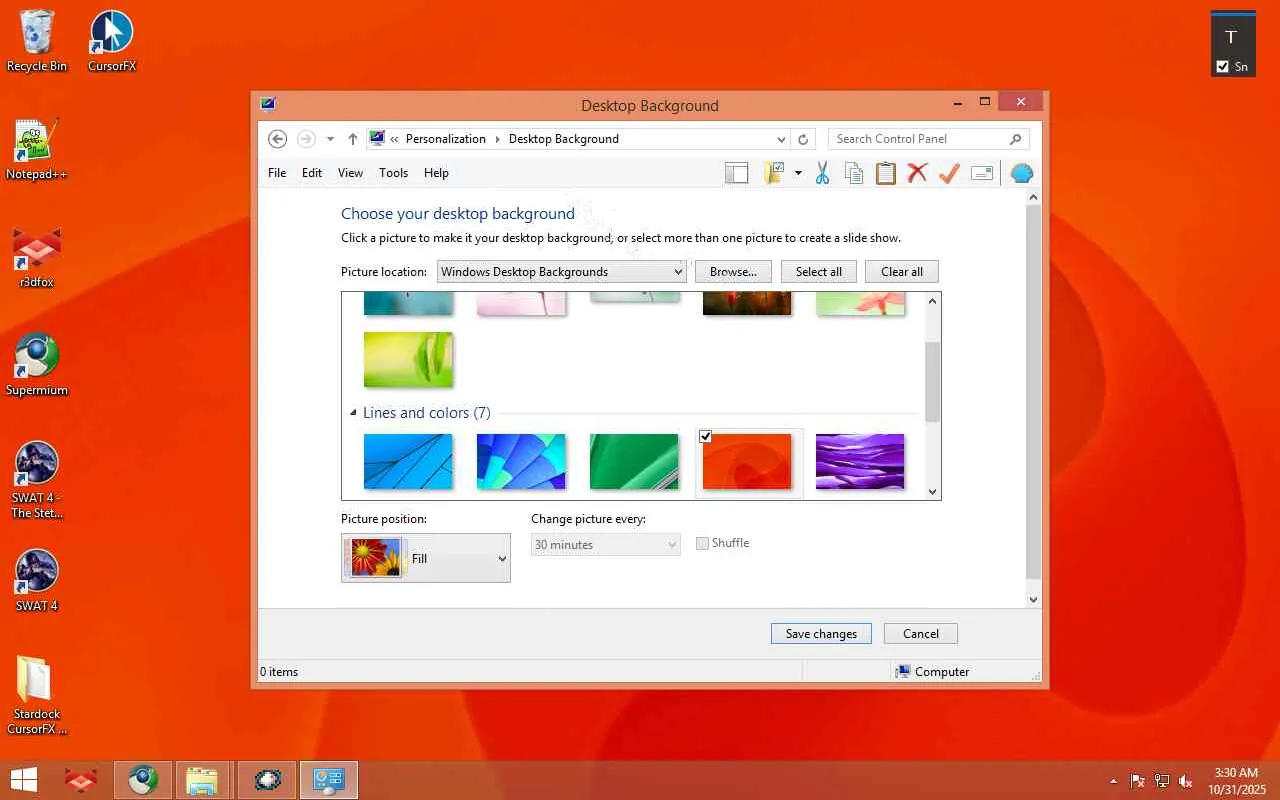Viewport: 1280px width, 800px height.
Task: Toggle the Sn checkbox in top-right widget
Action: coord(1222,67)
